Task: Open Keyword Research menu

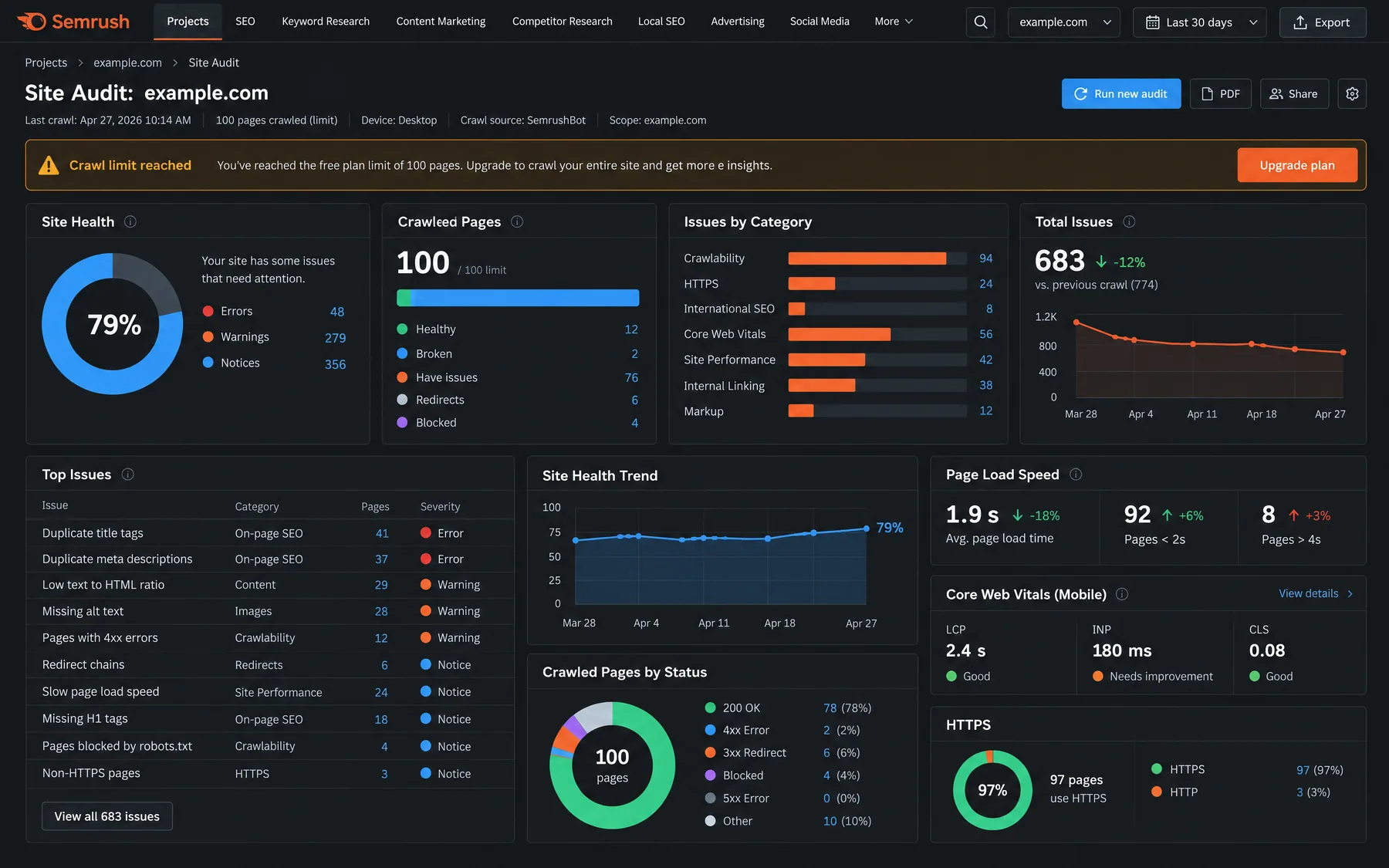Action: point(326,22)
